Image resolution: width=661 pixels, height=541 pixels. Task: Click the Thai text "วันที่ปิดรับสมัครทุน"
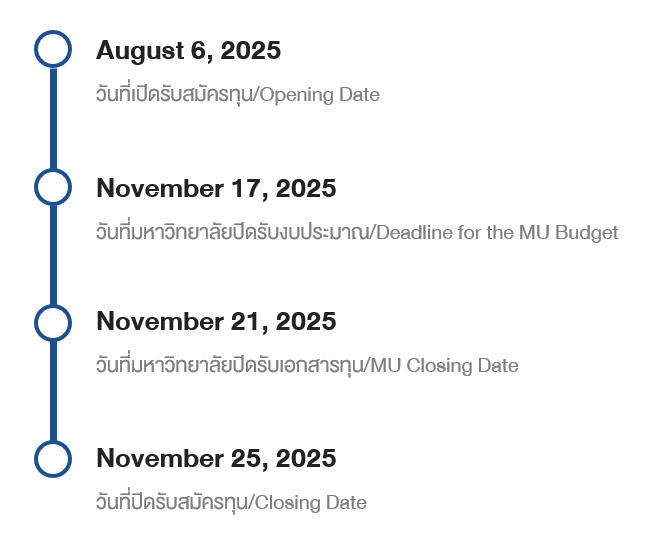pos(173,503)
